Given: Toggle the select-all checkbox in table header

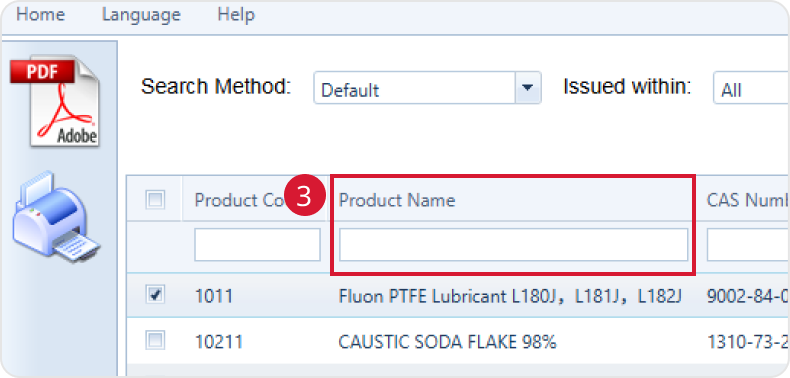Looking at the screenshot, I should [x=155, y=200].
